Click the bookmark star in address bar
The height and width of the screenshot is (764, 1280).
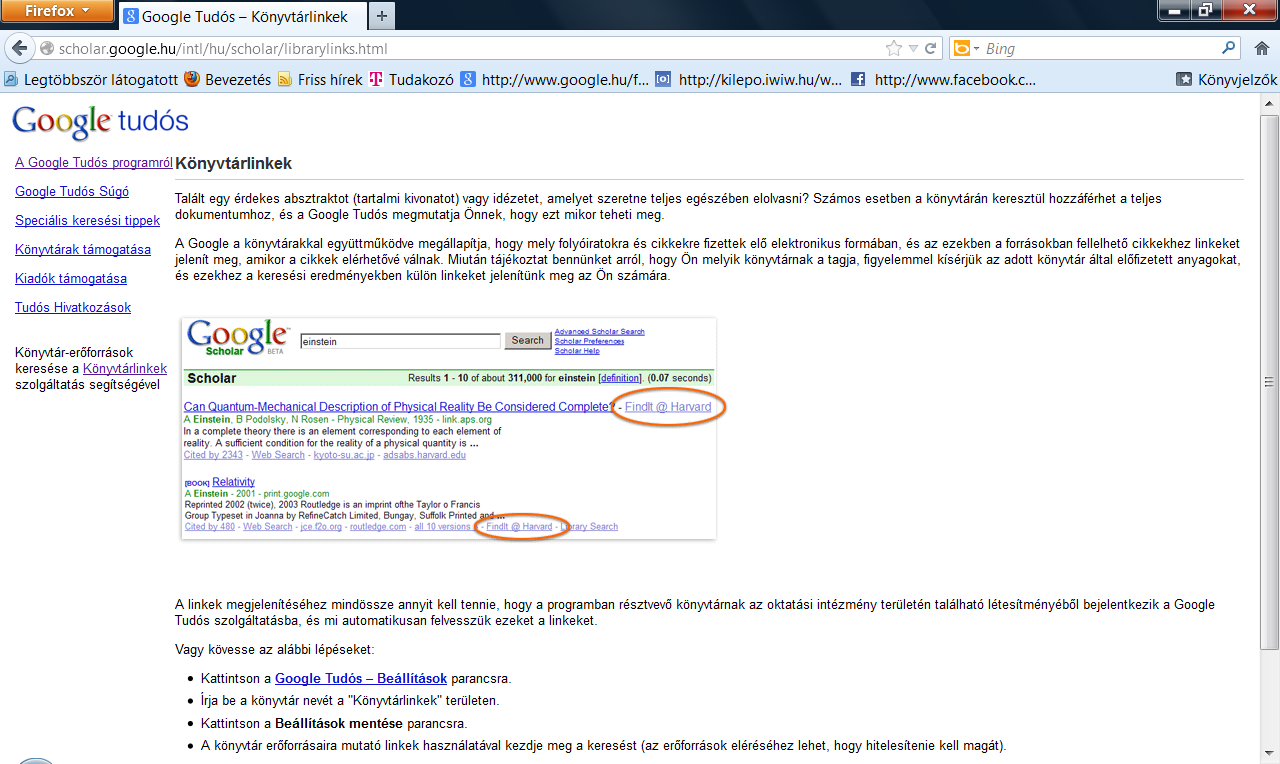point(894,48)
